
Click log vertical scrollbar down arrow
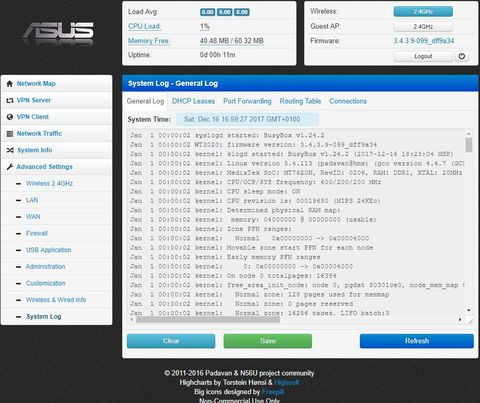click(469, 310)
